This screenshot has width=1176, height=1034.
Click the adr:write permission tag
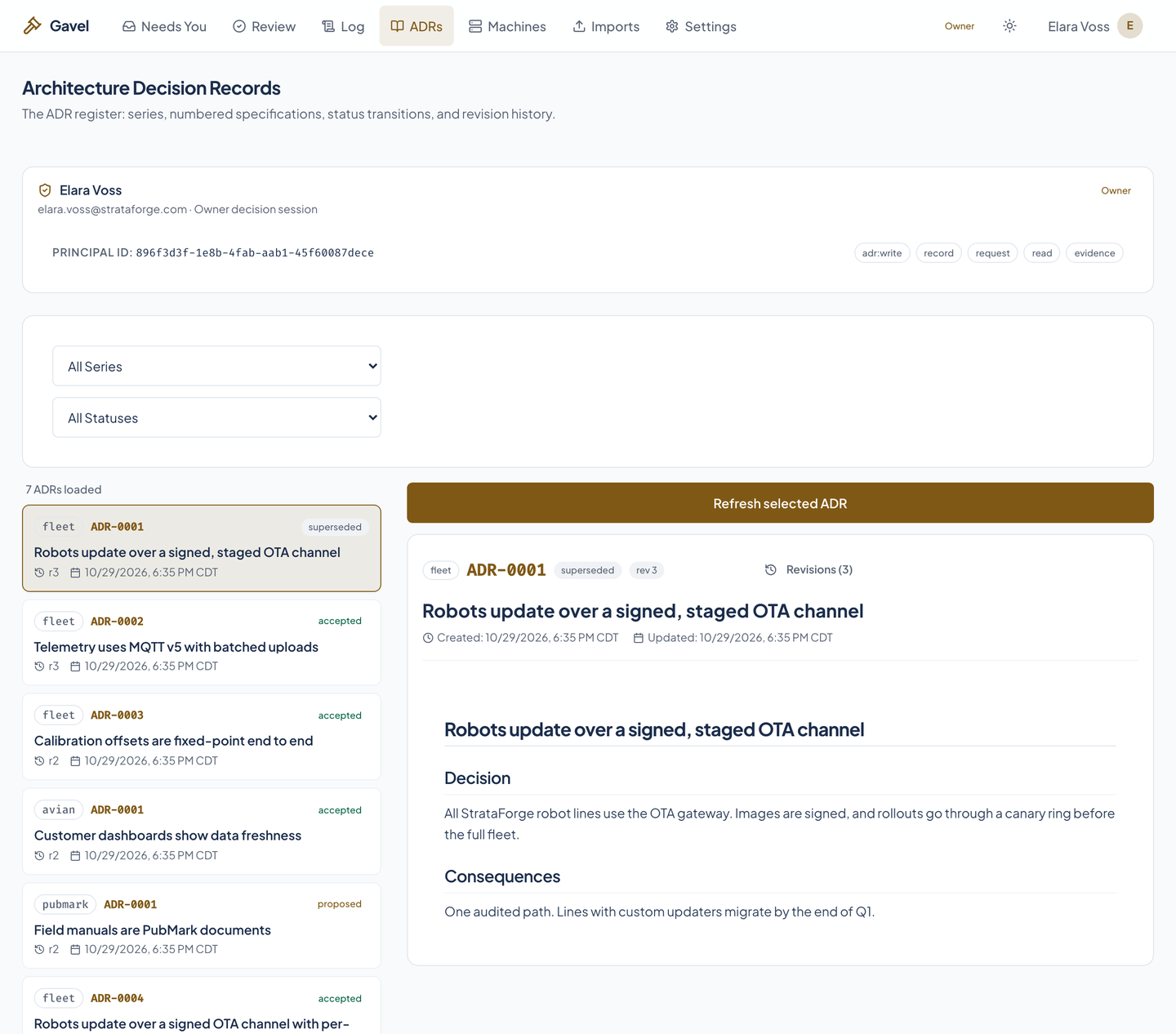[x=882, y=253]
